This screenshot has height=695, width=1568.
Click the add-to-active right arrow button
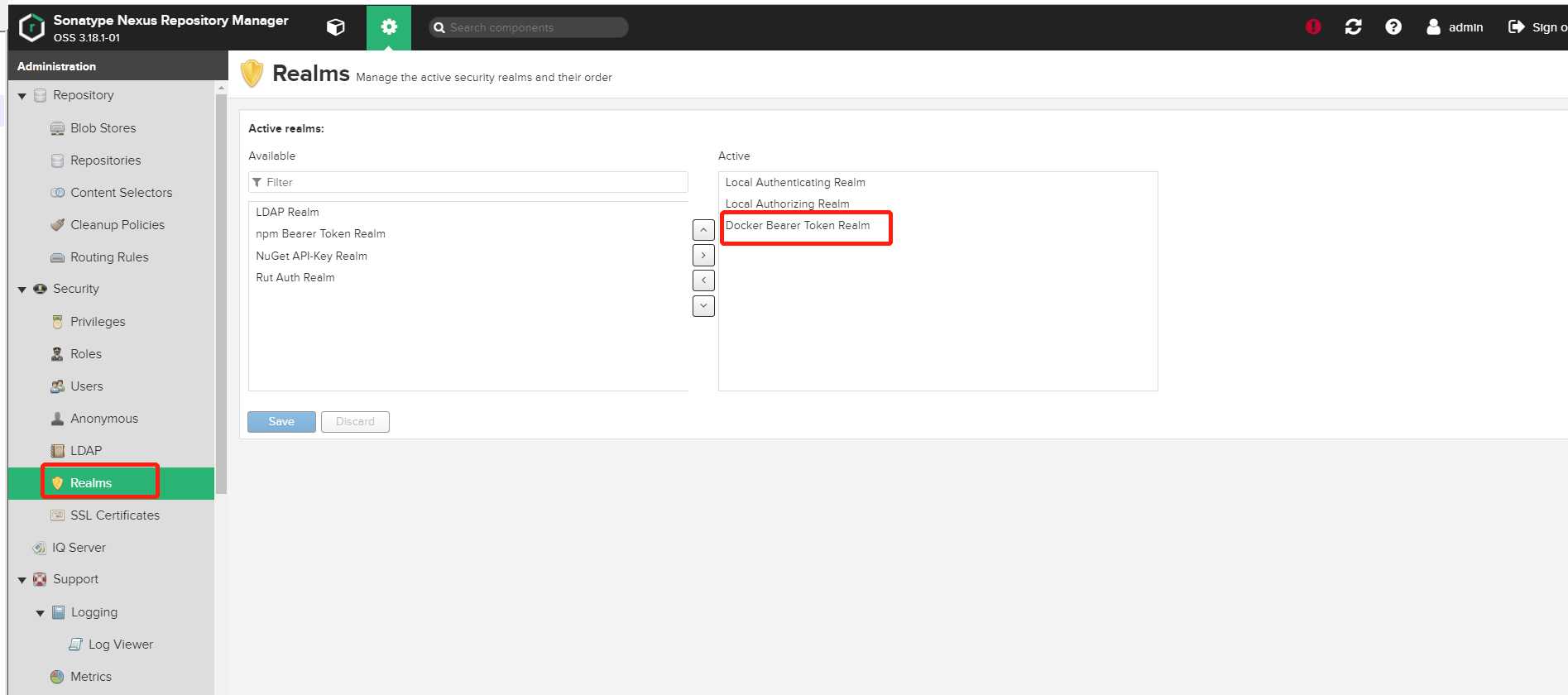(703, 256)
